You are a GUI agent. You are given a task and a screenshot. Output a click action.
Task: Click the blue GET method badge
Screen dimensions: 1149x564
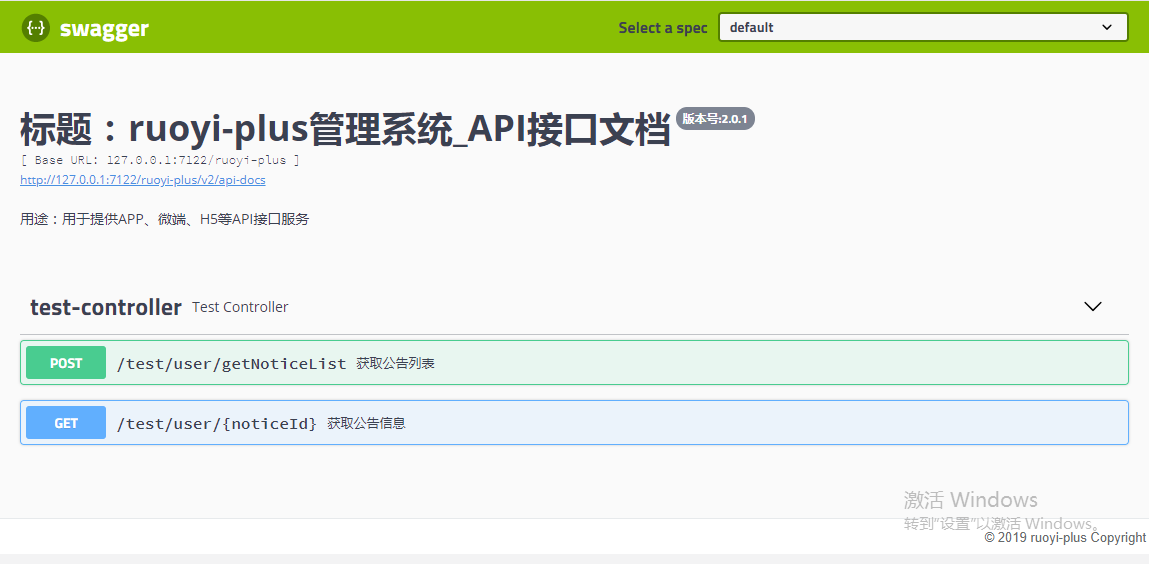point(66,423)
